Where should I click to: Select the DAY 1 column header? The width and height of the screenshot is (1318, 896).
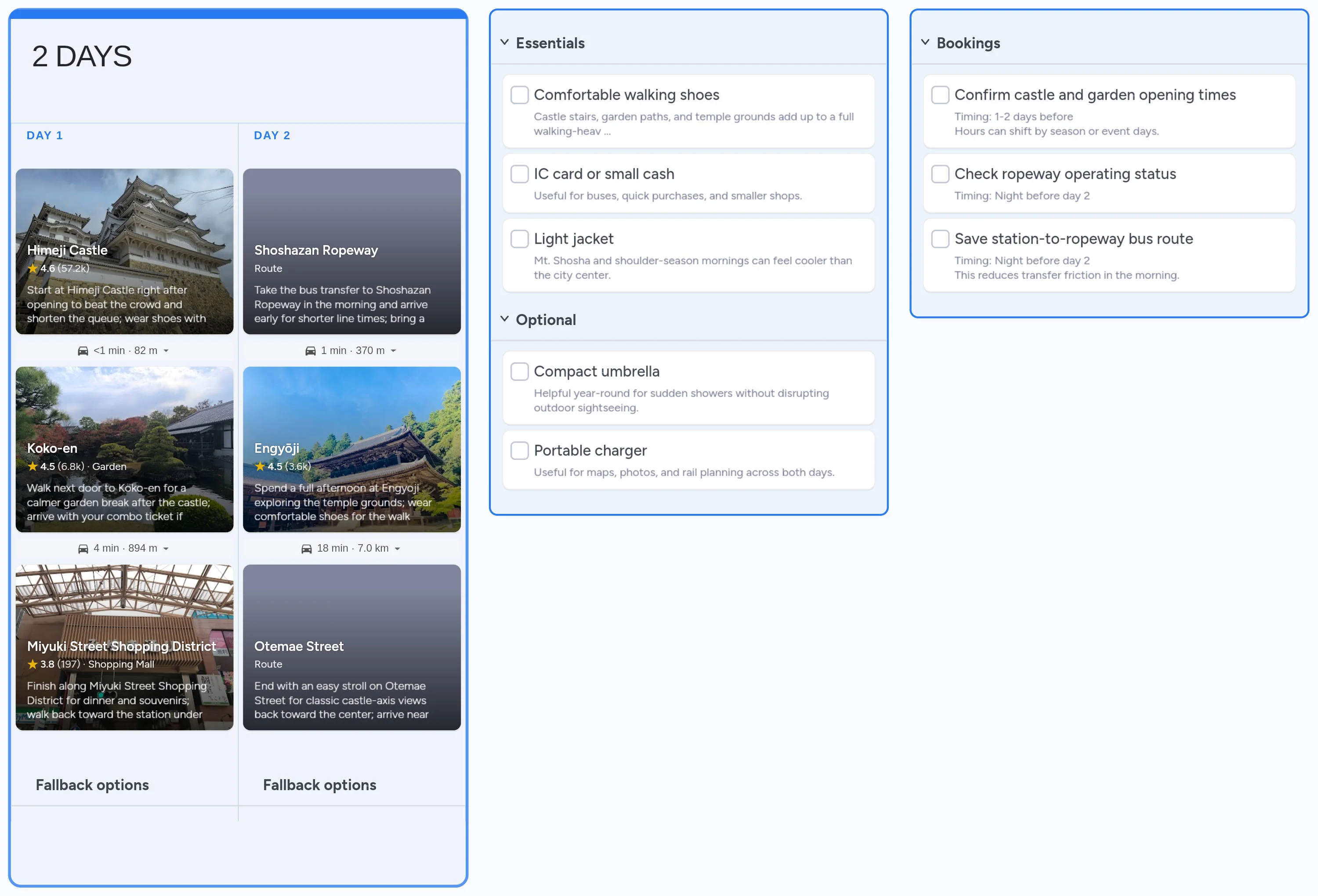point(44,136)
